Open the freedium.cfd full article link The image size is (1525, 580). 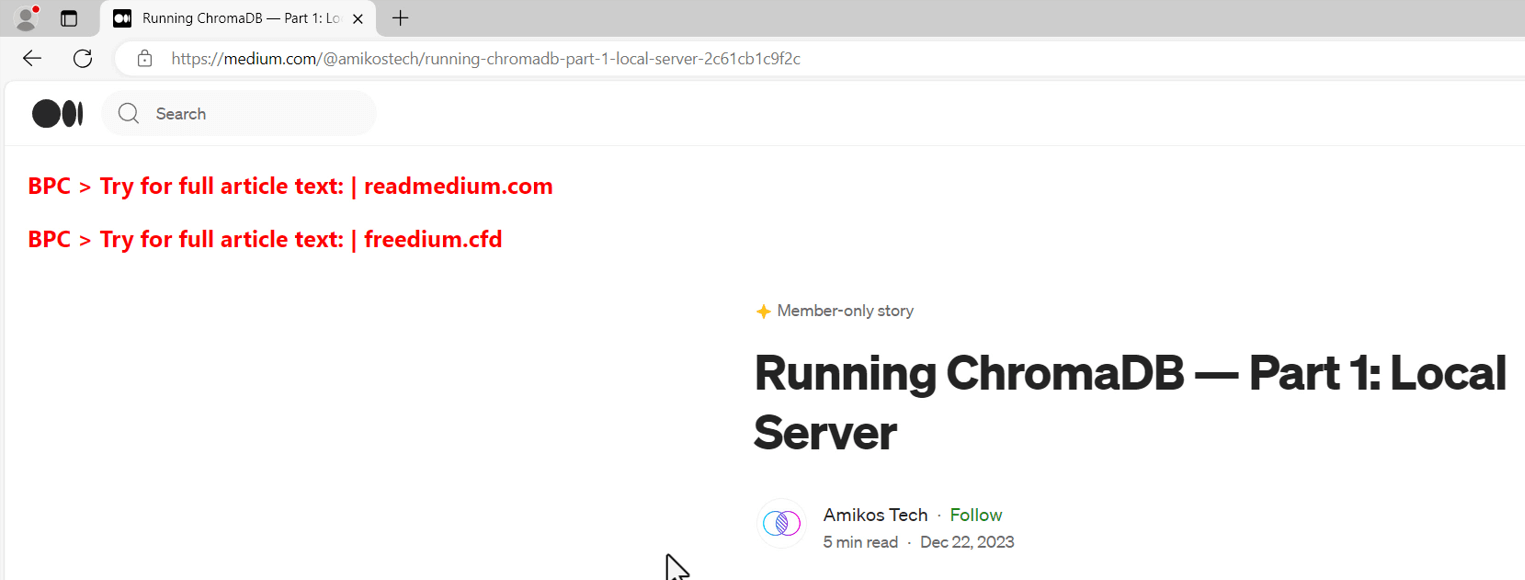(433, 239)
